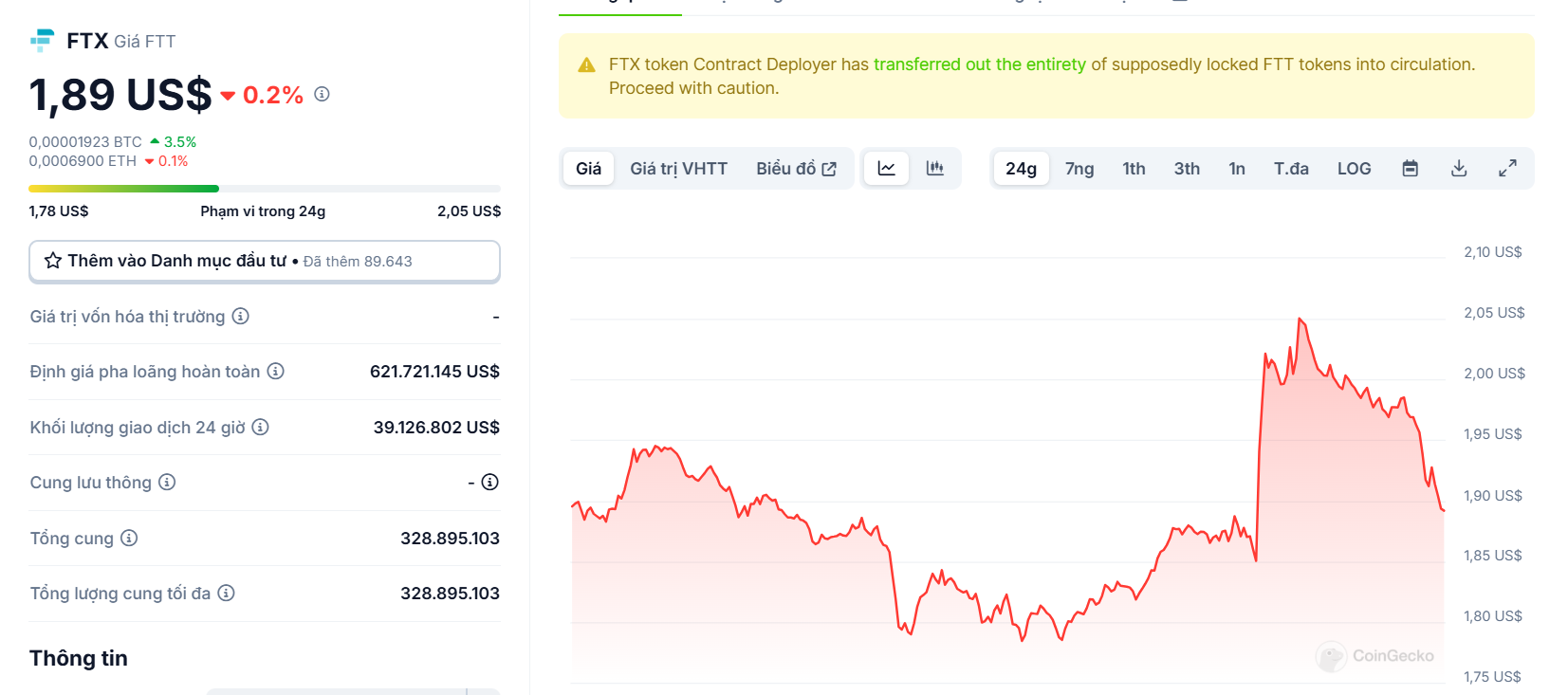The width and height of the screenshot is (1568, 695).
Task: Click the Tổng cung value 328.895.103
Action: click(x=450, y=539)
